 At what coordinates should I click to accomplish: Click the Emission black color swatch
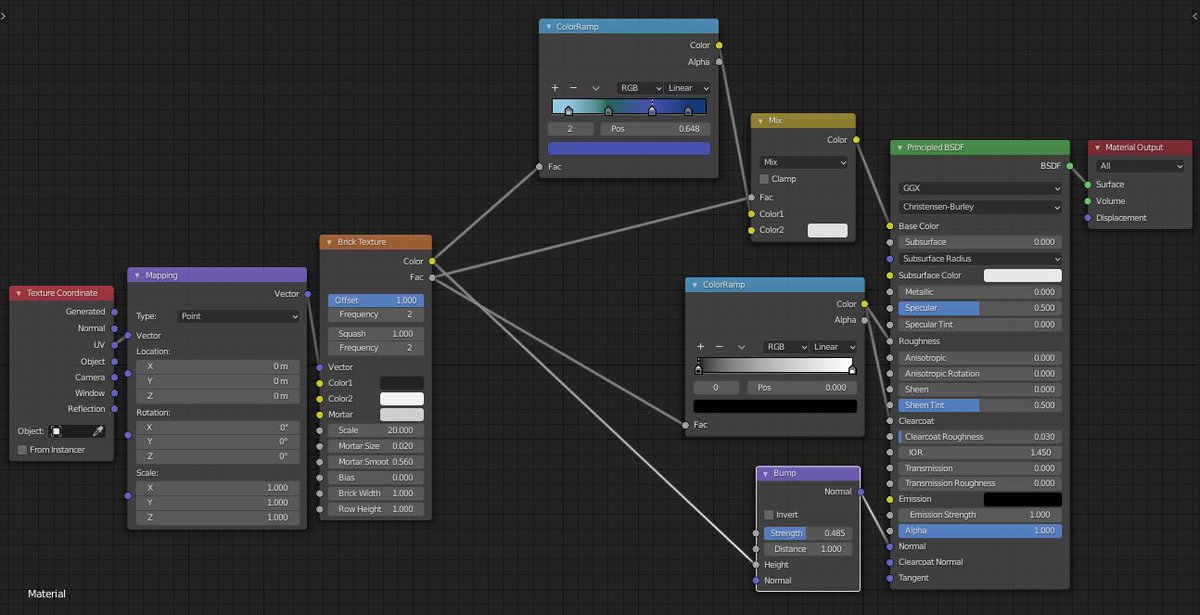1022,499
